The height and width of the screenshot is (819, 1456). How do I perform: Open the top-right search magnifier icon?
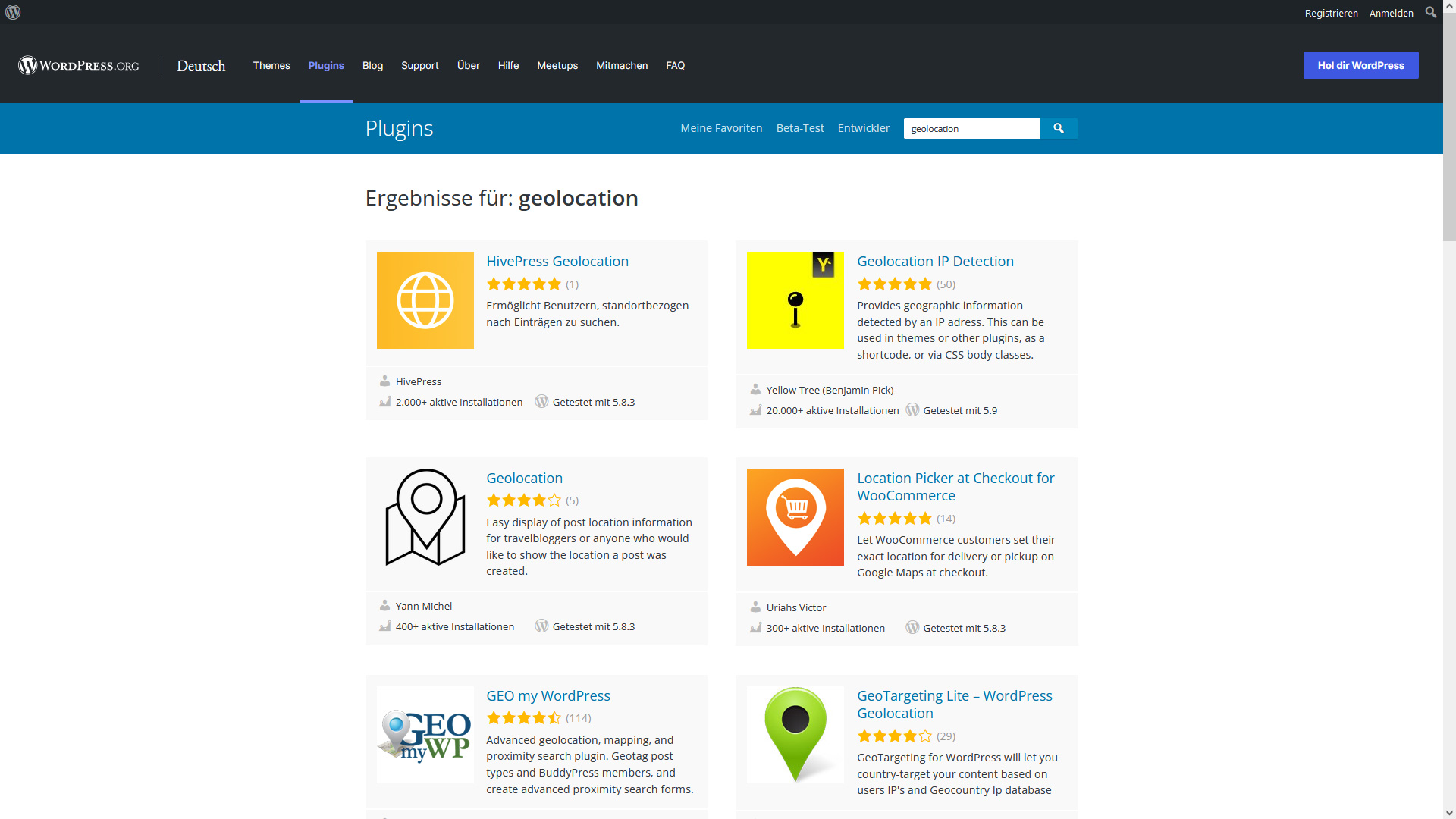1431,12
